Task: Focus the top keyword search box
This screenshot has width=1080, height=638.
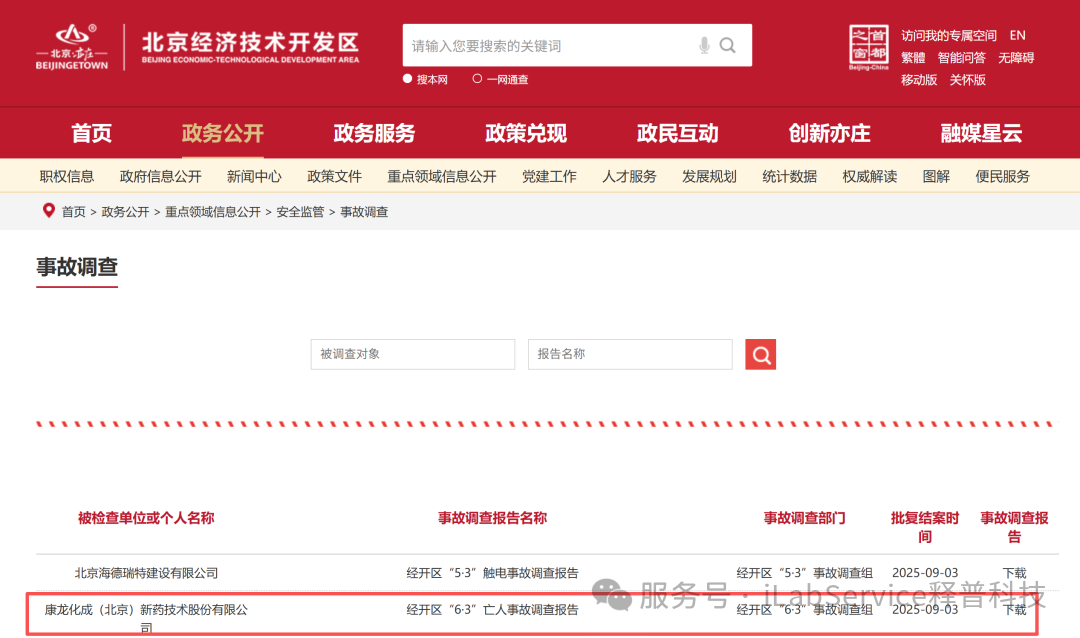Action: coord(550,46)
